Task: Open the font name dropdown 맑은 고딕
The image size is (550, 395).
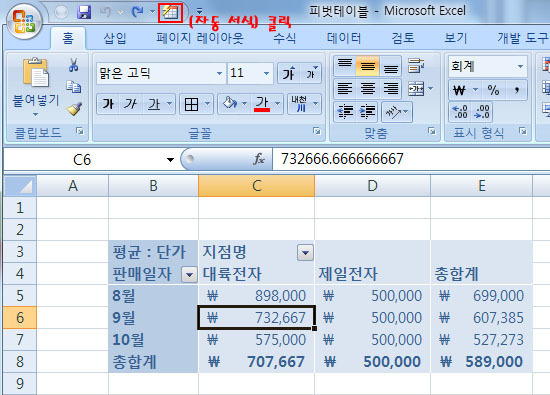Action: [x=219, y=73]
